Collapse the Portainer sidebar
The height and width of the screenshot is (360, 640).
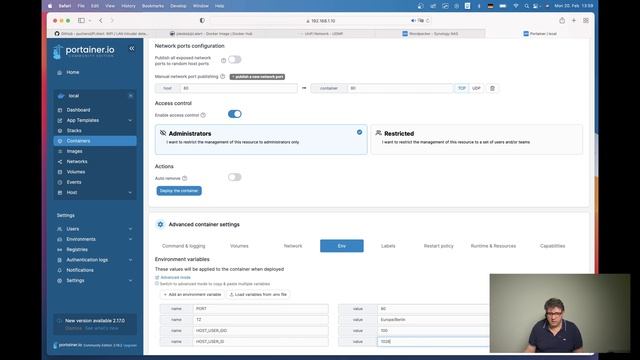pos(132,49)
